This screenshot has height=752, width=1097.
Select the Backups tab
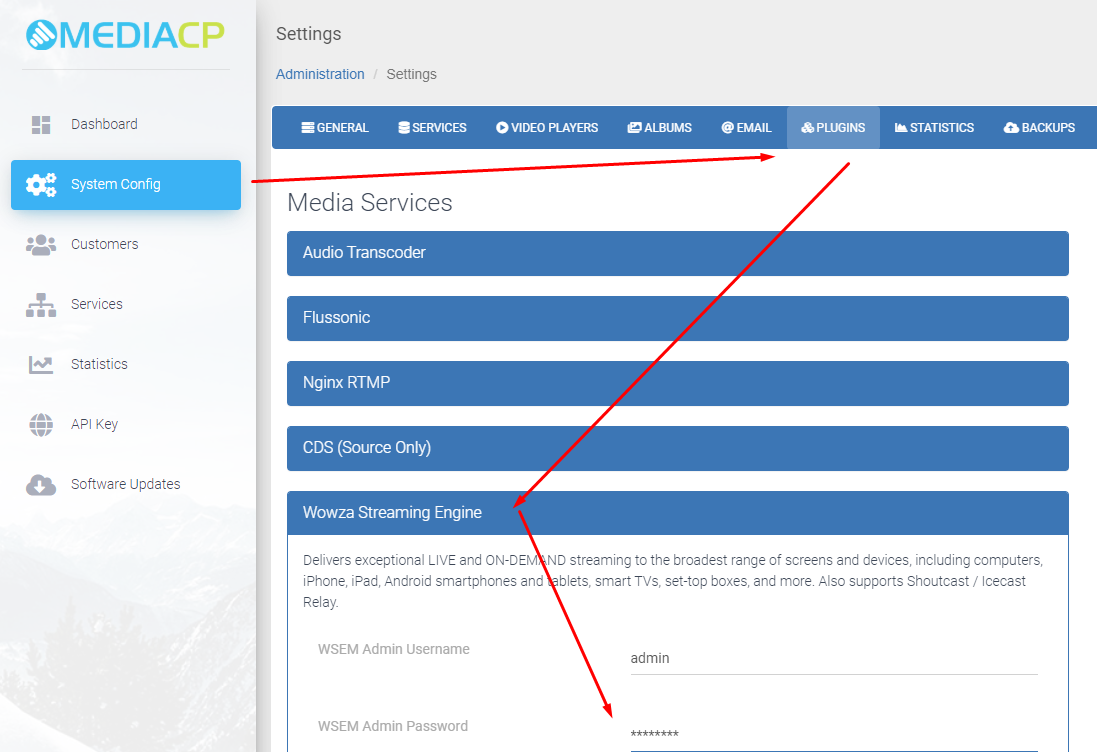point(1039,128)
